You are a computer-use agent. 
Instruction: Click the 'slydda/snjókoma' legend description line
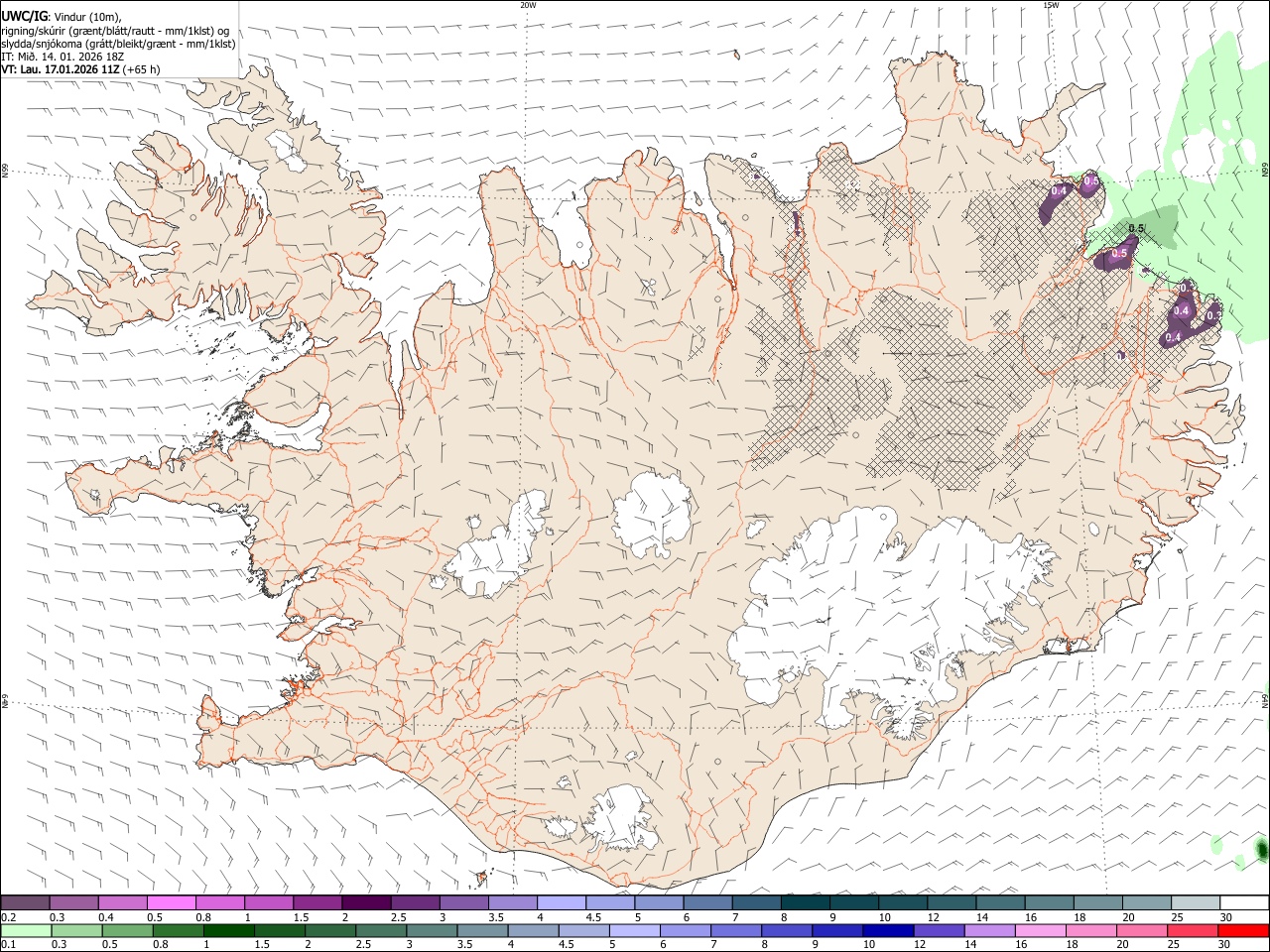tap(119, 44)
